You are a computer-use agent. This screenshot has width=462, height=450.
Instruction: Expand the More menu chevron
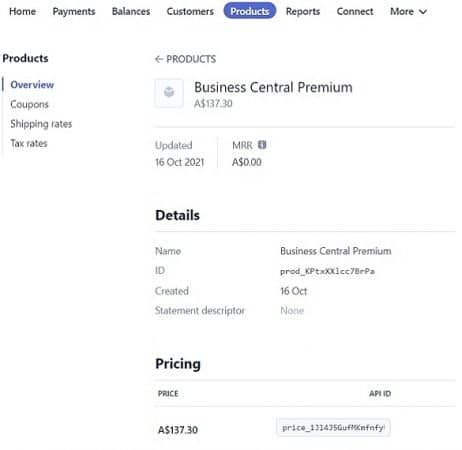pyautogui.click(x=423, y=12)
